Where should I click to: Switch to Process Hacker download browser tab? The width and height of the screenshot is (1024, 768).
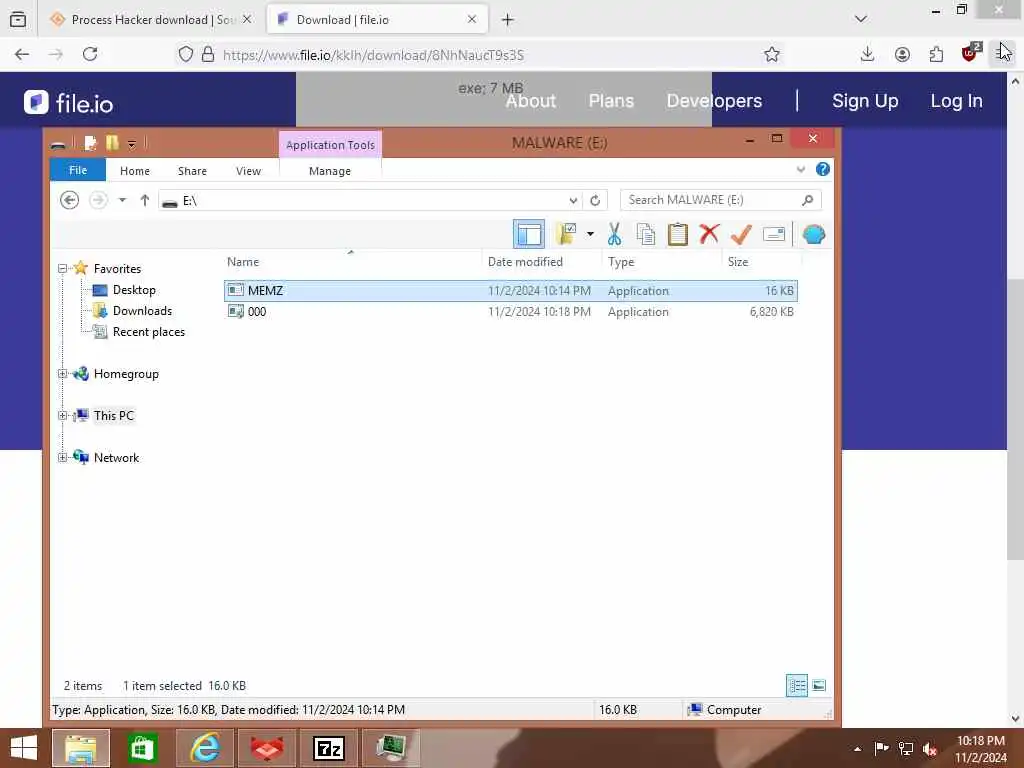152,20
